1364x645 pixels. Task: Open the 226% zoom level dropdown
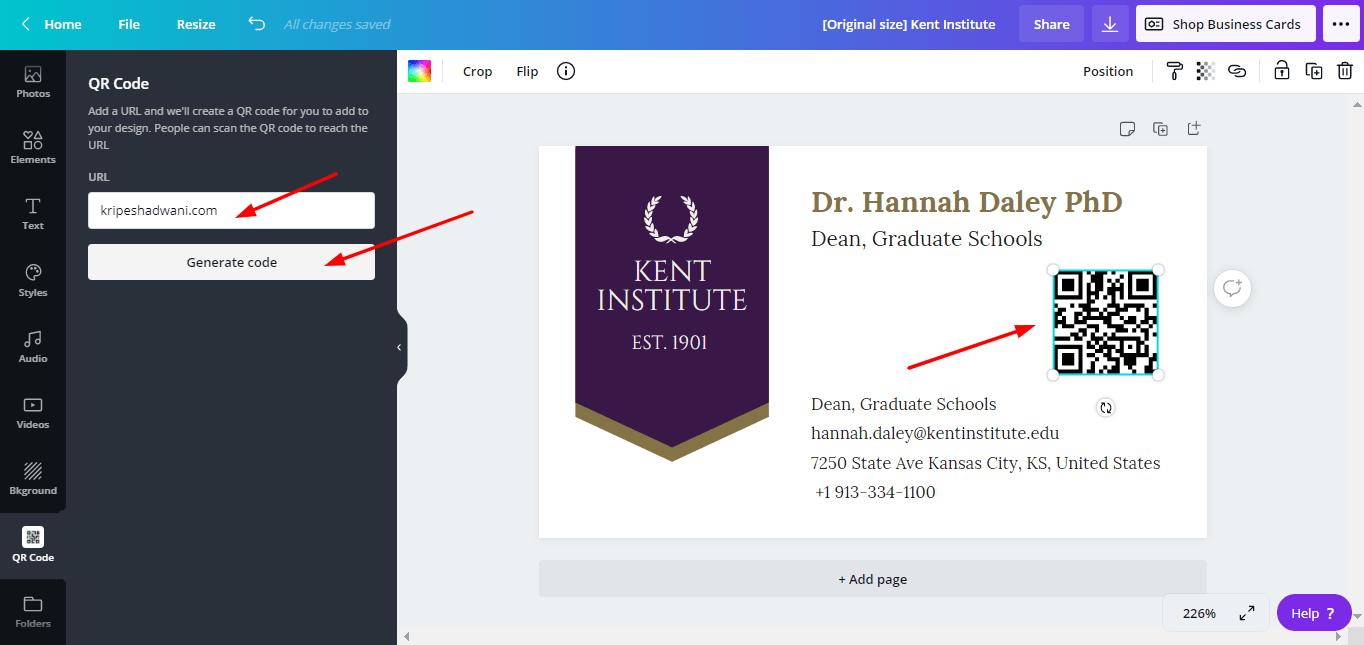(x=1199, y=613)
